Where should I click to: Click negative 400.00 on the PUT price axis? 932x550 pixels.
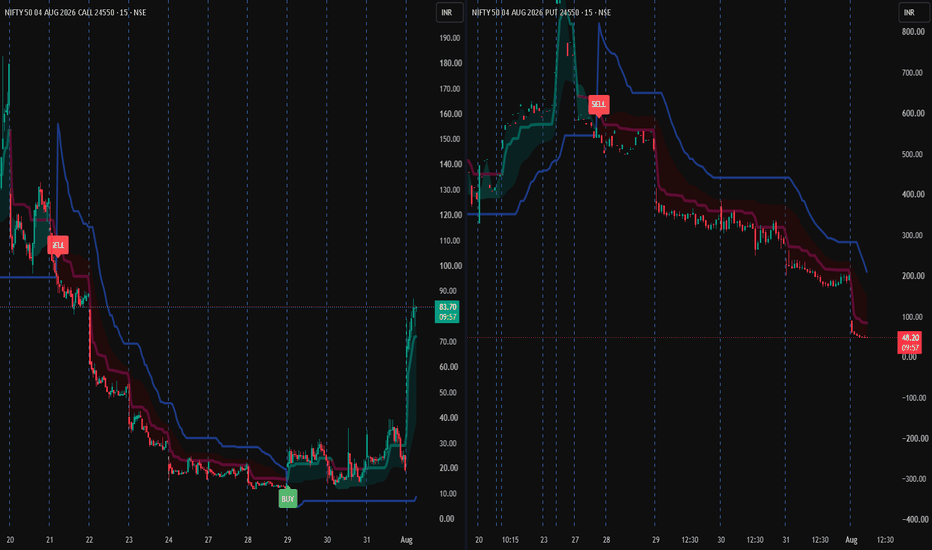point(914,520)
